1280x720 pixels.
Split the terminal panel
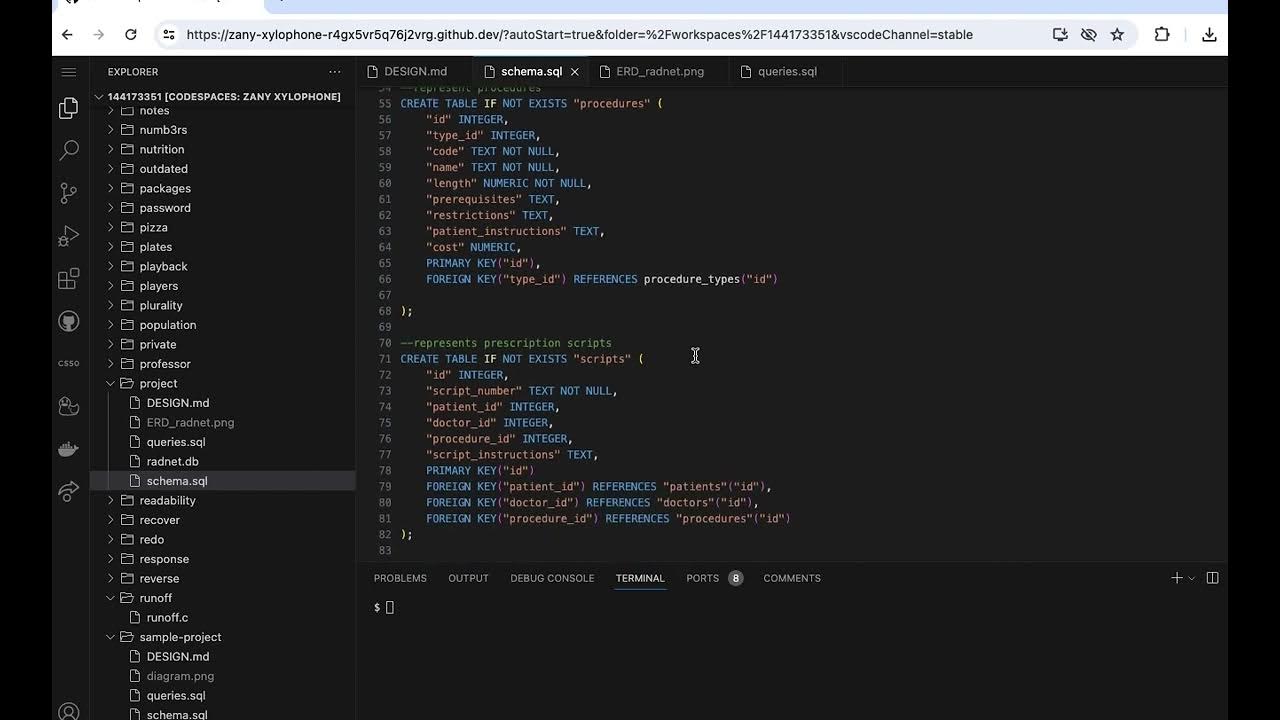(x=1212, y=578)
